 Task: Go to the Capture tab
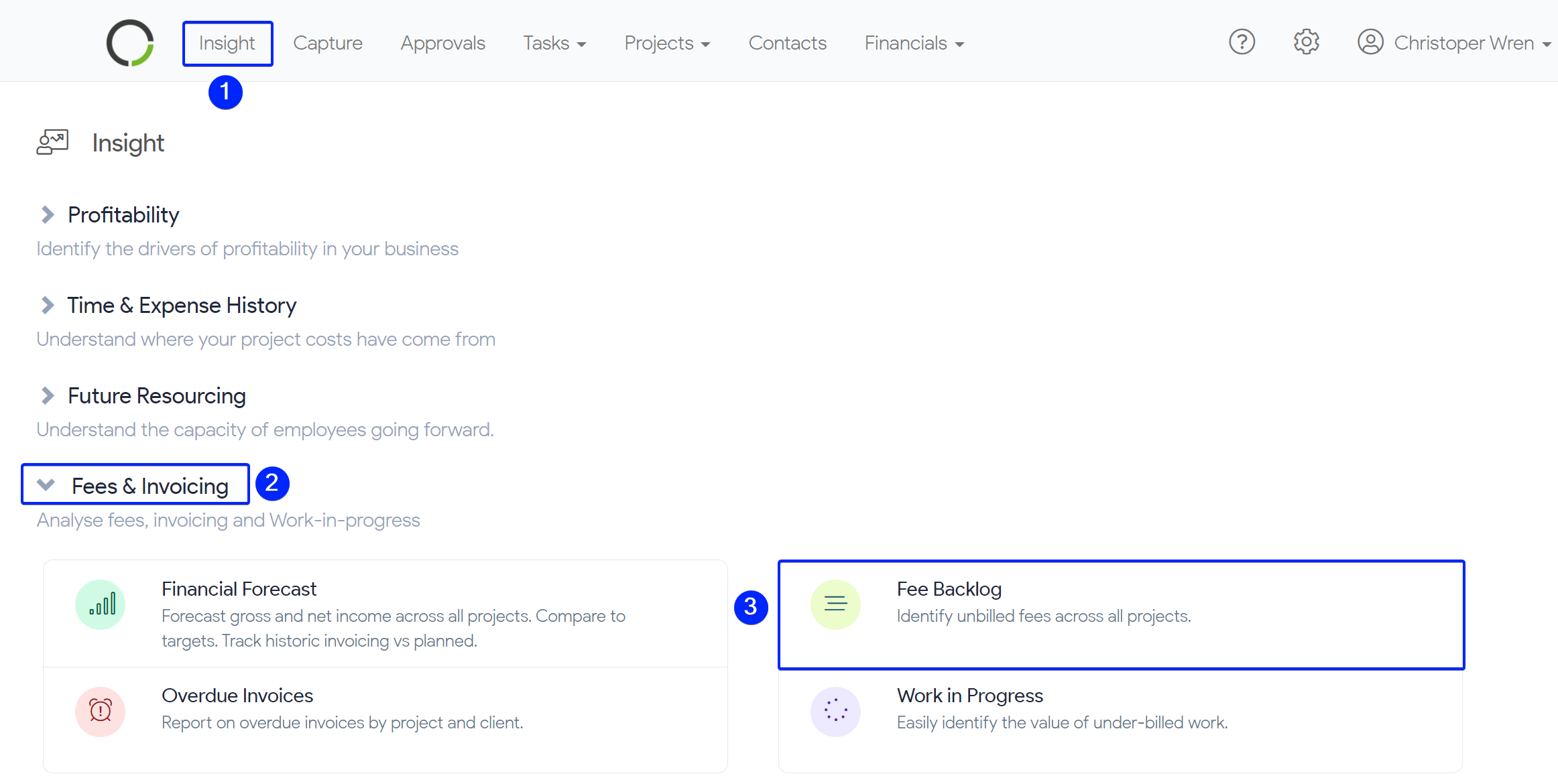(328, 44)
